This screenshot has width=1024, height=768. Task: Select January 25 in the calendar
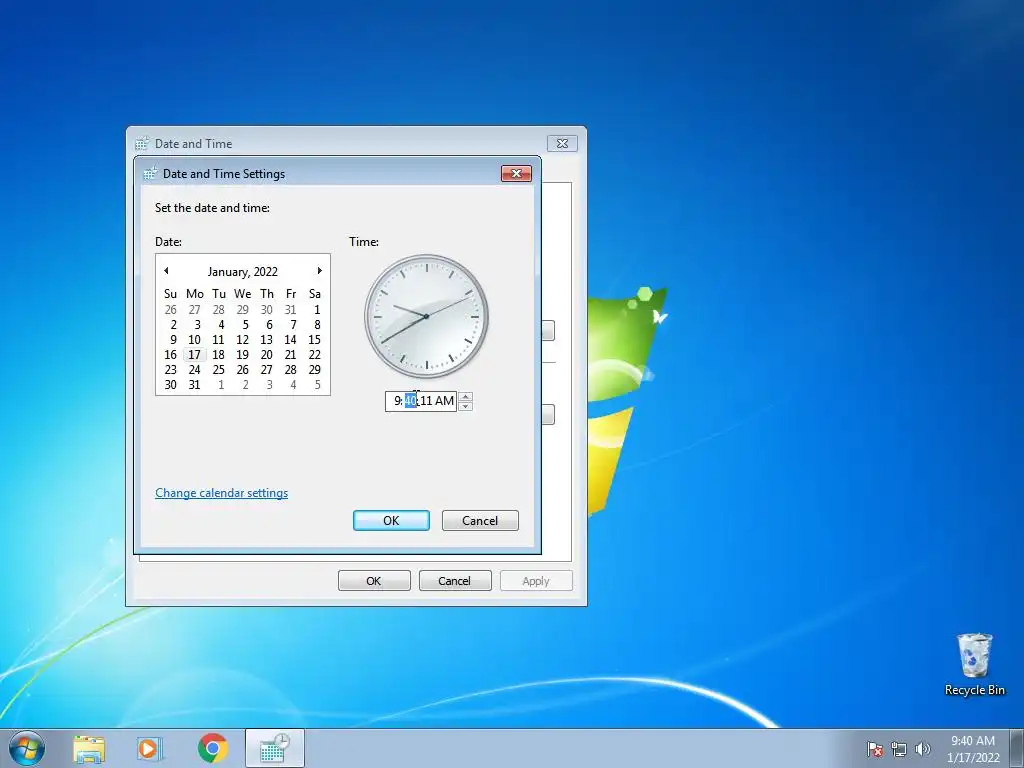tap(219, 370)
